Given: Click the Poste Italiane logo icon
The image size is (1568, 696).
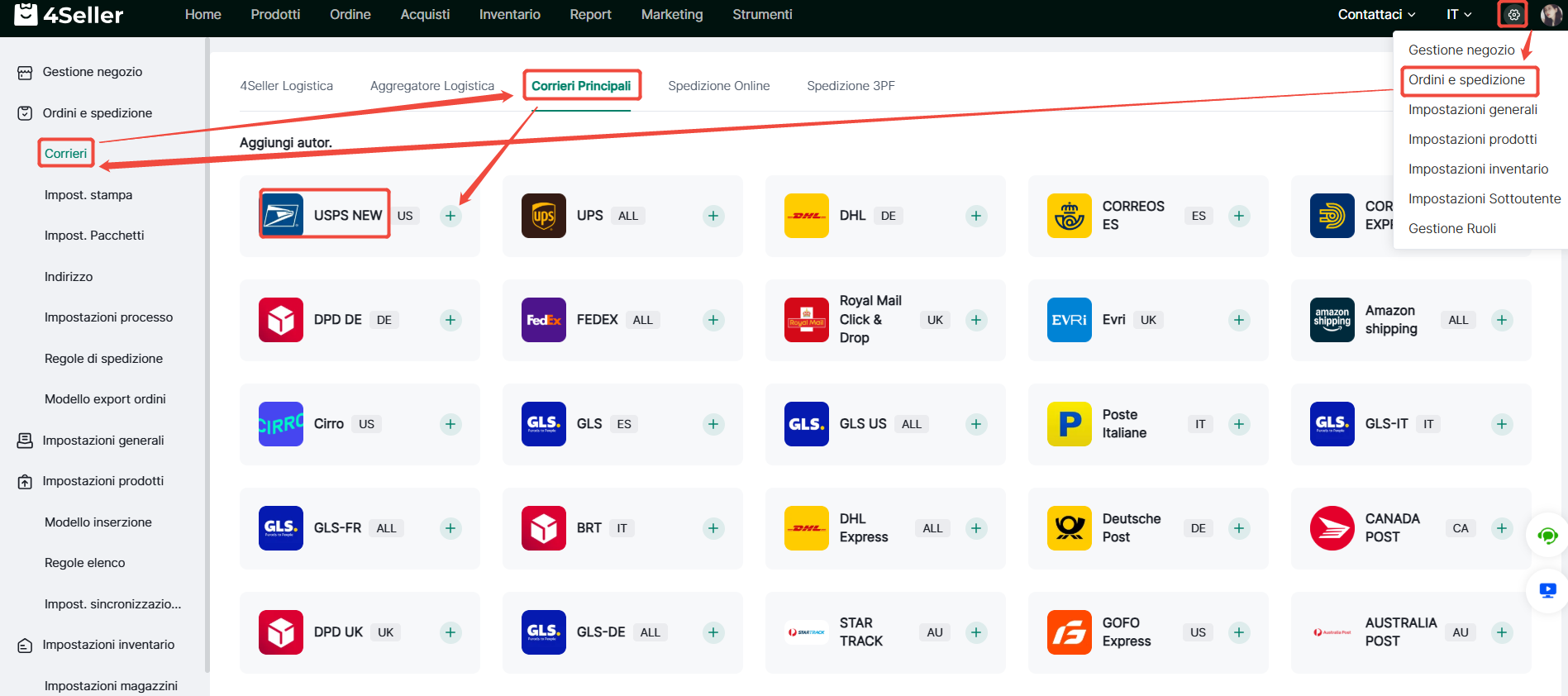Looking at the screenshot, I should coord(1069,424).
